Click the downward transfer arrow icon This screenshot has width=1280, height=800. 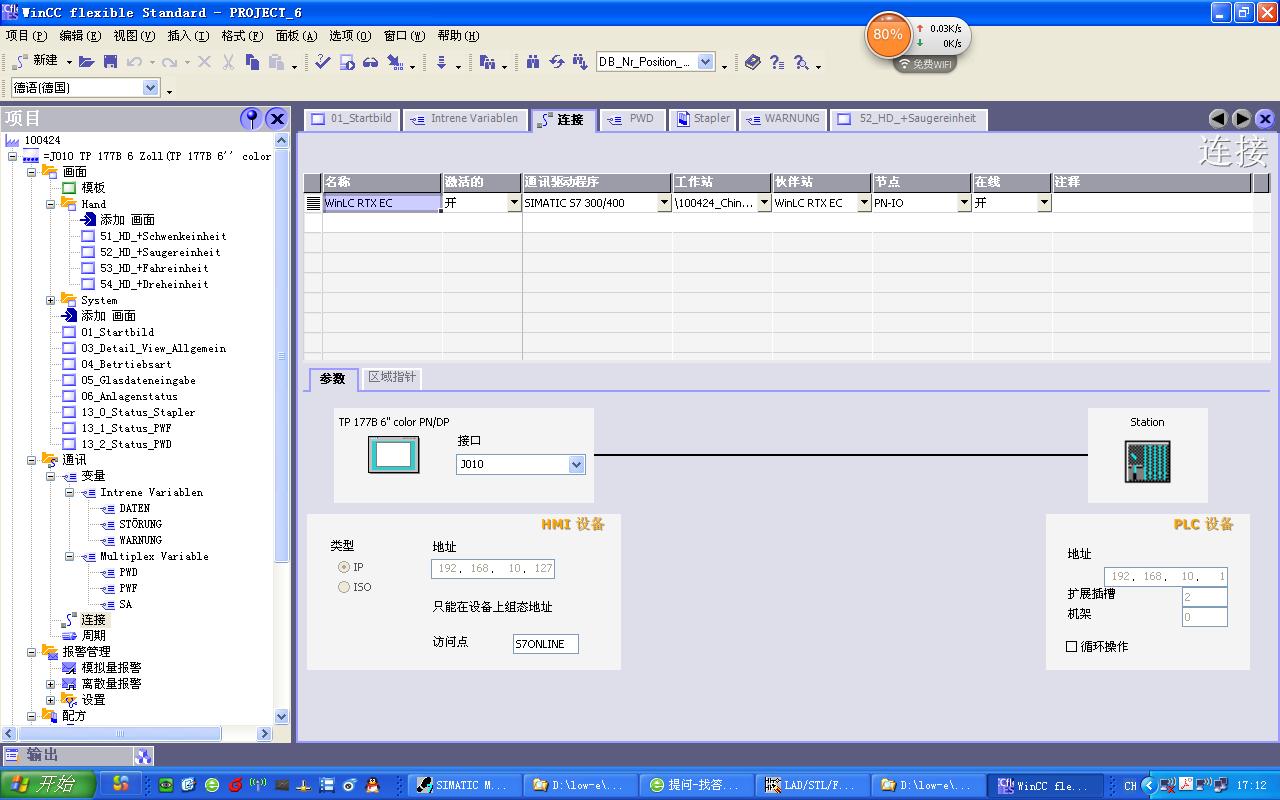(x=441, y=62)
